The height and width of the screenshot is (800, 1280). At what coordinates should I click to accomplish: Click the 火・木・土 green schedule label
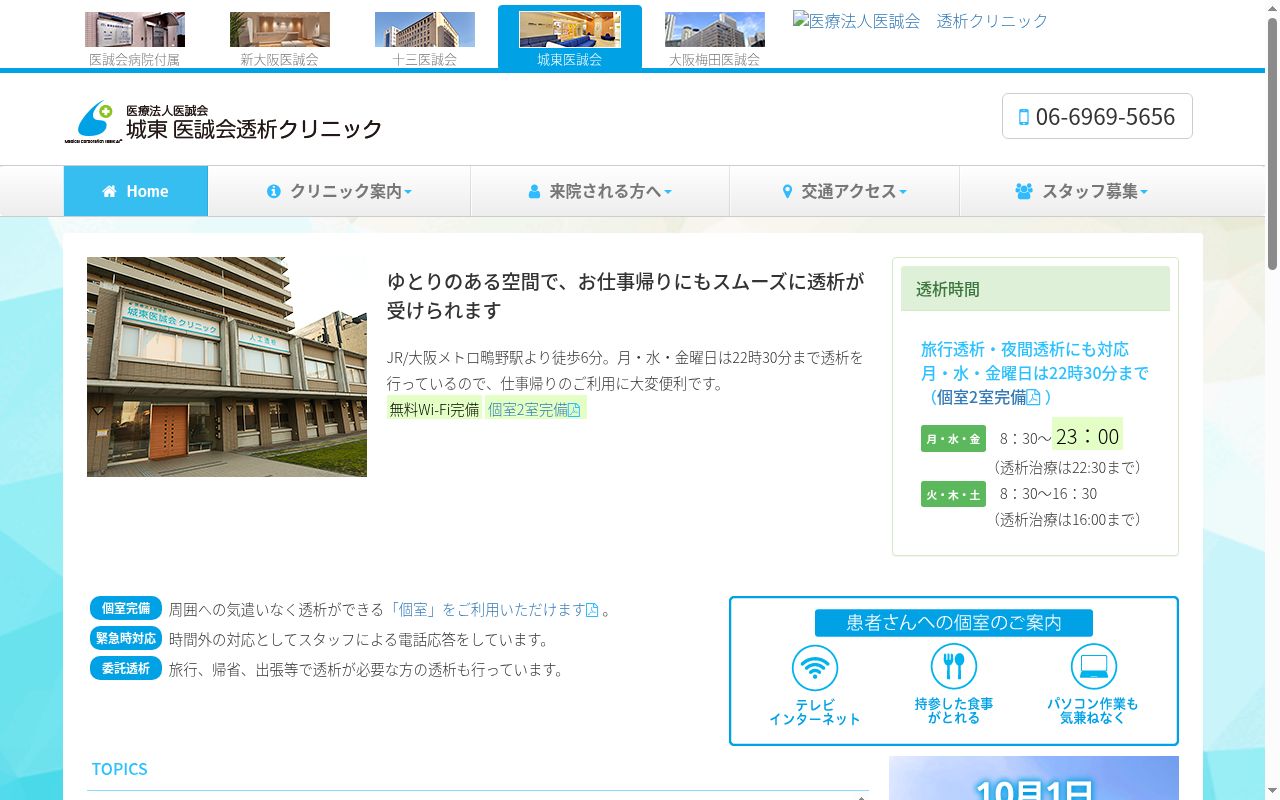coord(953,494)
